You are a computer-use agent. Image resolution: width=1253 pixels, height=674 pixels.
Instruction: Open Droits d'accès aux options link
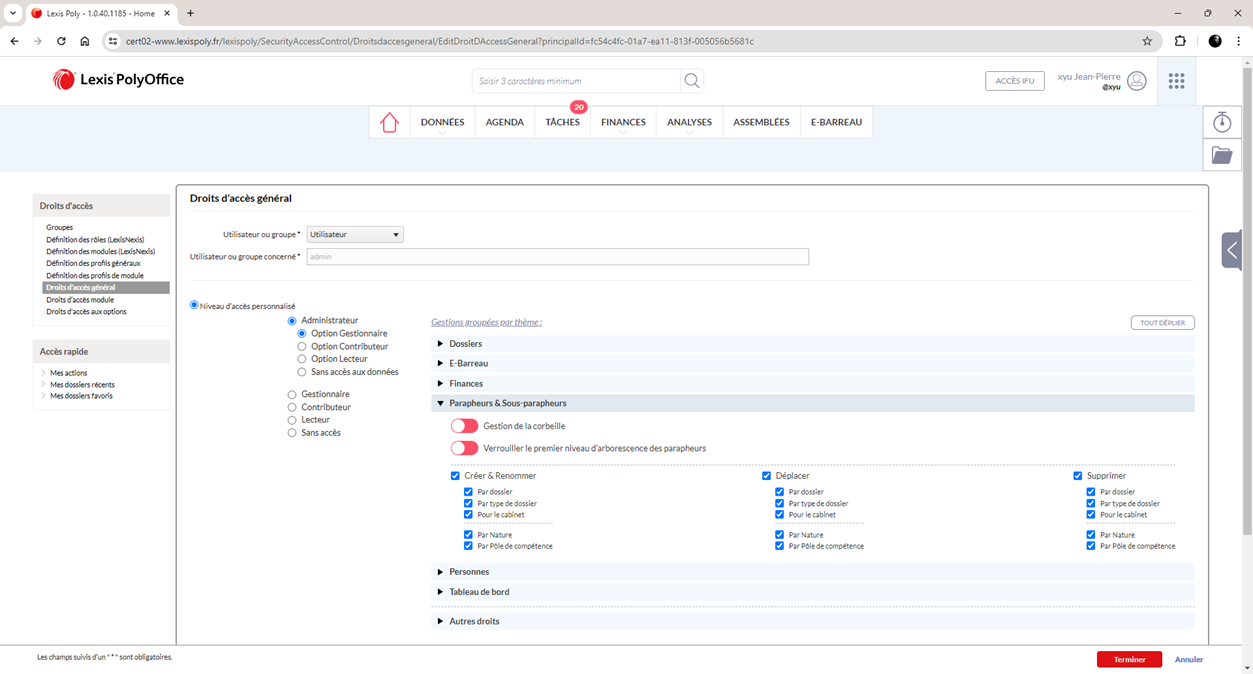click(x=86, y=312)
